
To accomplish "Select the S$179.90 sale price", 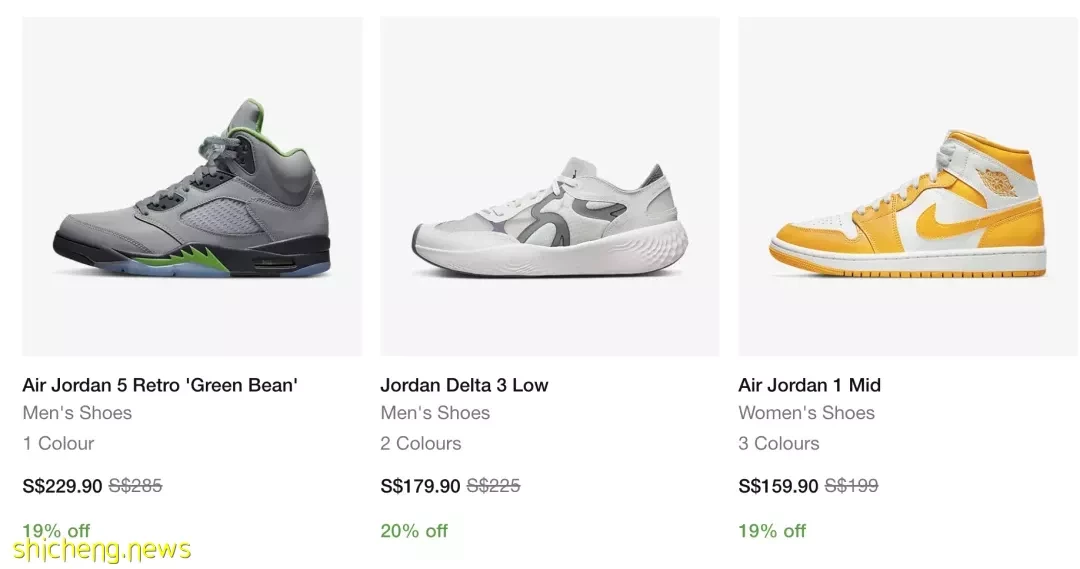I will [420, 486].
